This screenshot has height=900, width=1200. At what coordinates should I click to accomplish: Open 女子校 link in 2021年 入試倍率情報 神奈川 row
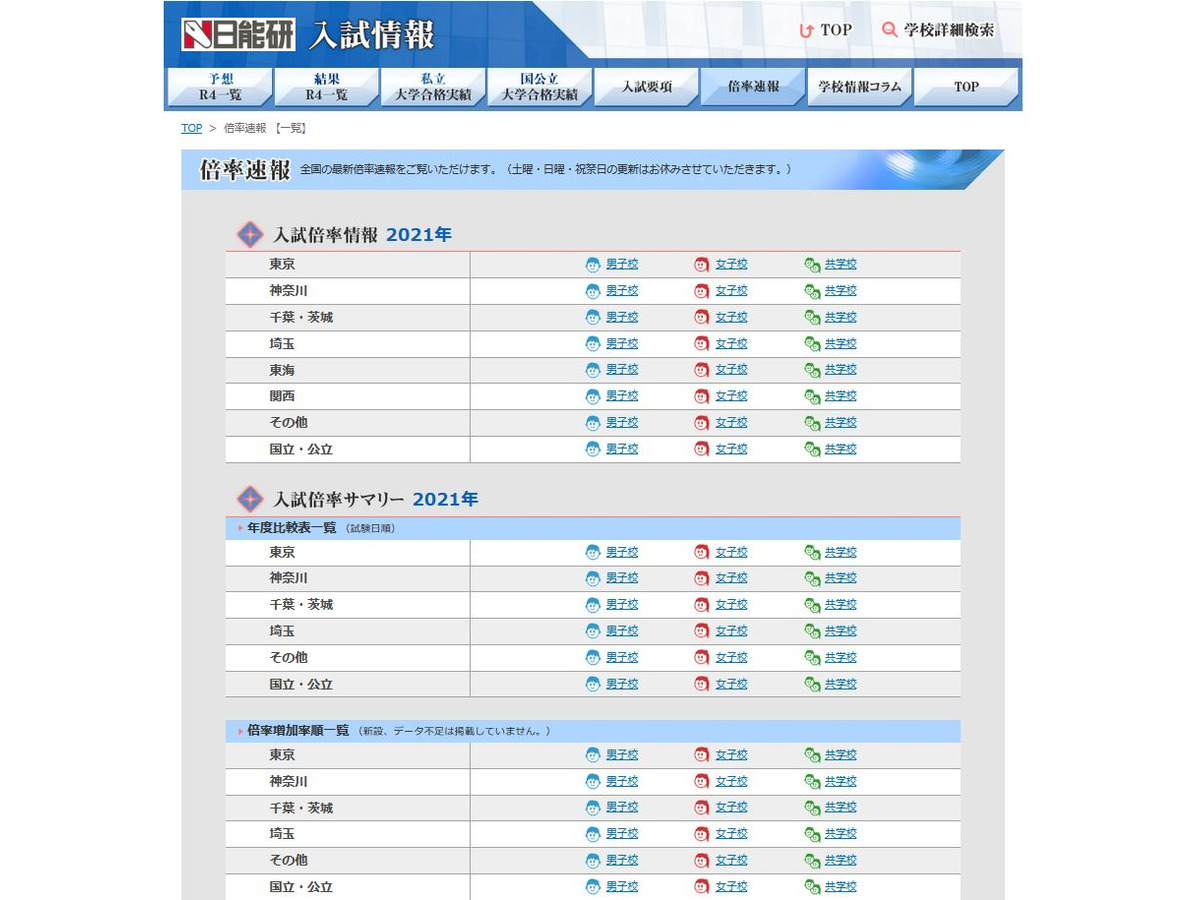(731, 291)
